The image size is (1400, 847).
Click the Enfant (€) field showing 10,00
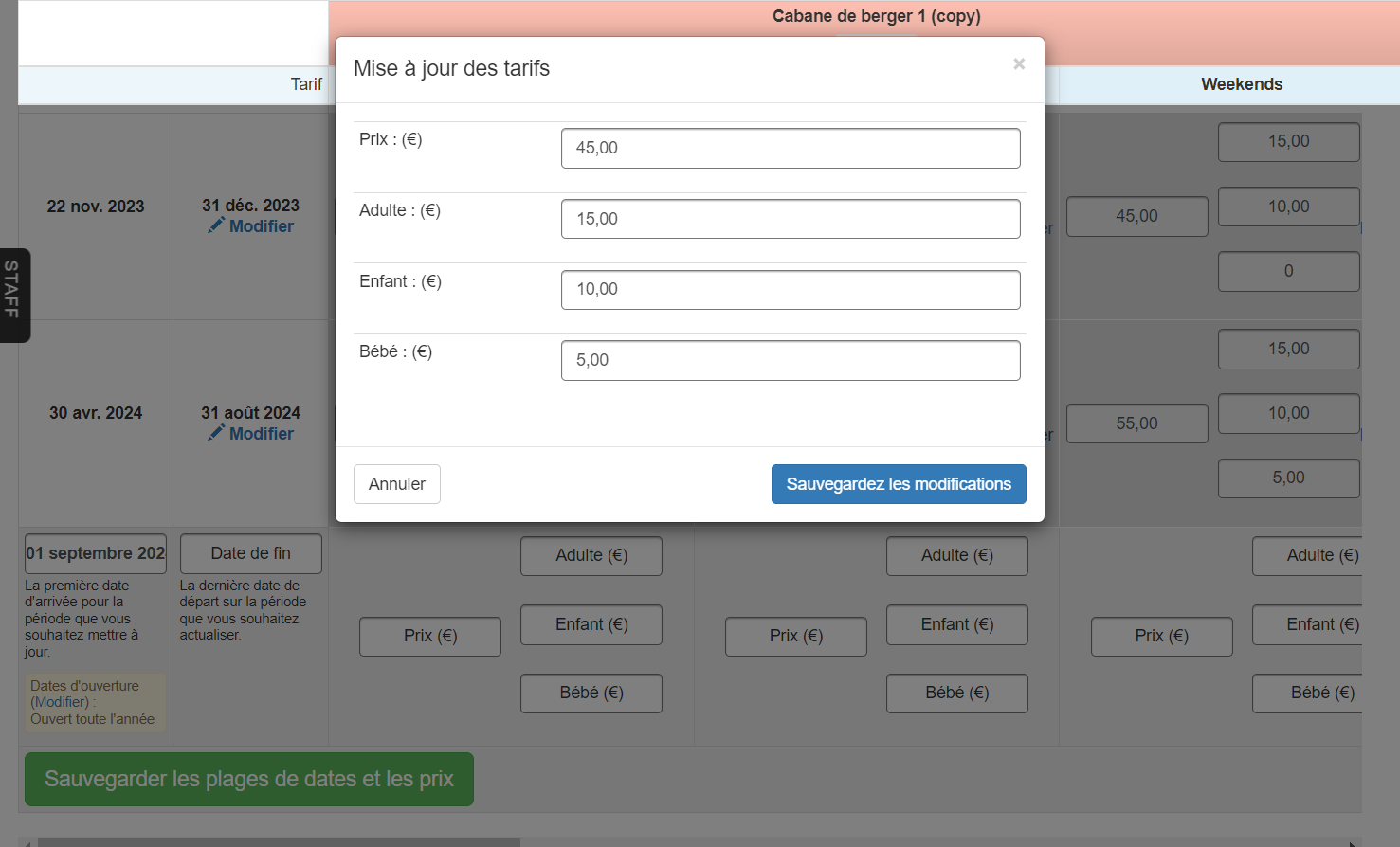(x=791, y=289)
